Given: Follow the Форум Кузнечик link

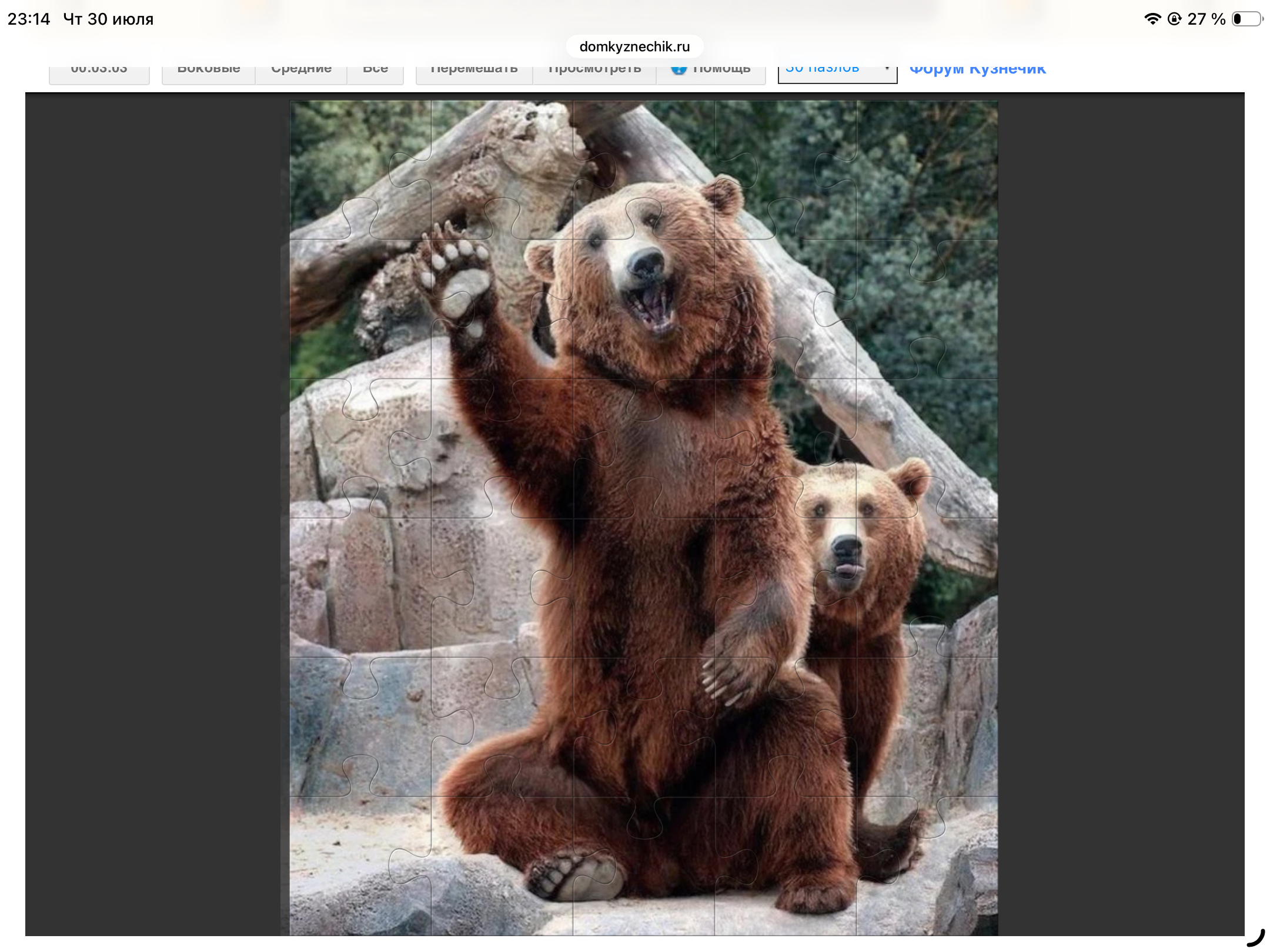Looking at the screenshot, I should [978, 69].
